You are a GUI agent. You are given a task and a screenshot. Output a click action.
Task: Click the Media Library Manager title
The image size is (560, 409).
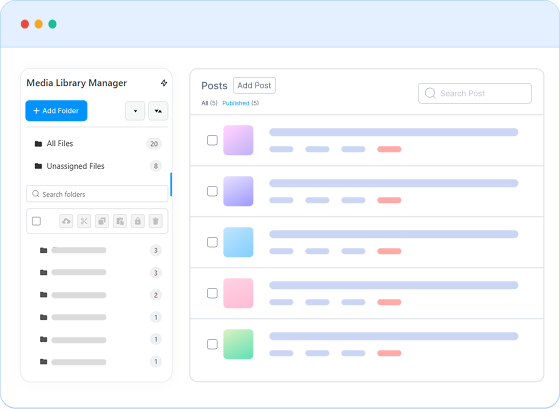coord(76,83)
